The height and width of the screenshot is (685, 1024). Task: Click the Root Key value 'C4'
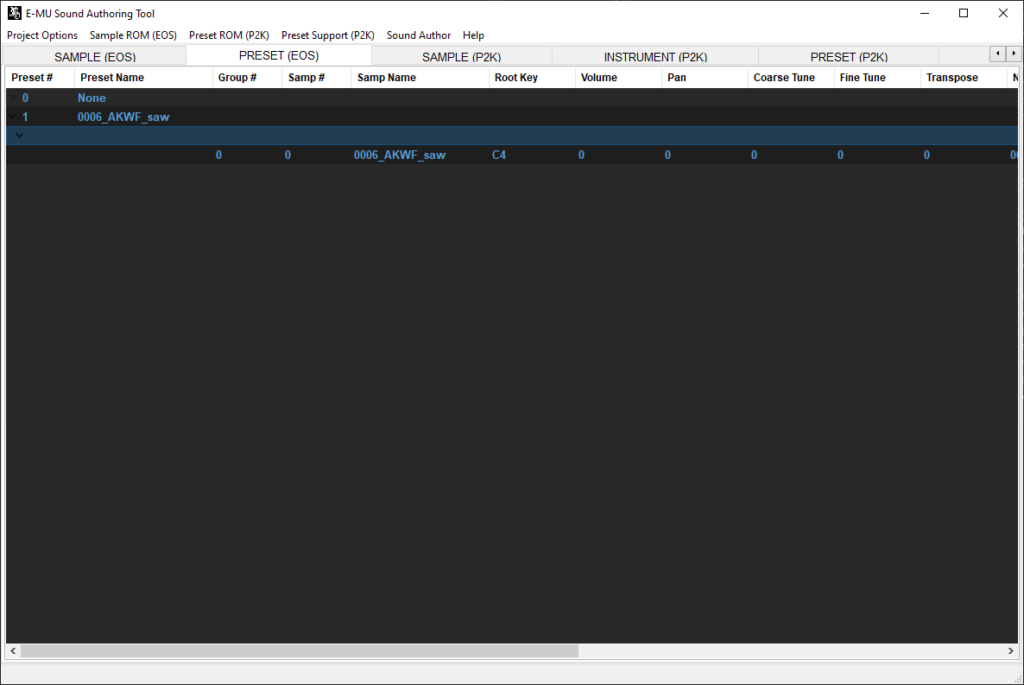coord(499,155)
